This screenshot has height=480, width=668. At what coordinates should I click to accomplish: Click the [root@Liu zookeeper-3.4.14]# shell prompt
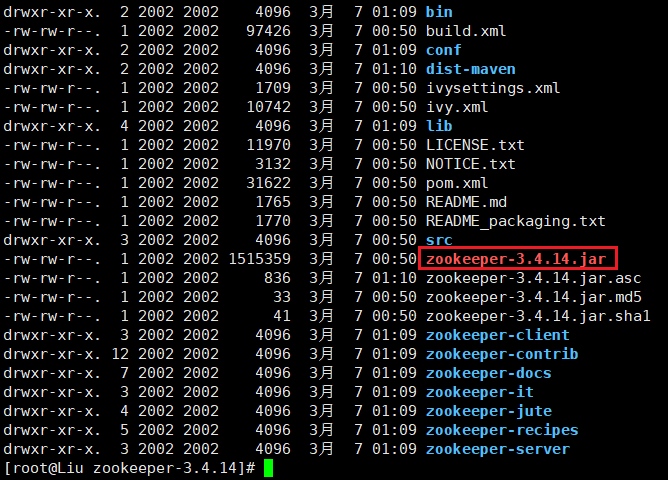(x=130, y=469)
